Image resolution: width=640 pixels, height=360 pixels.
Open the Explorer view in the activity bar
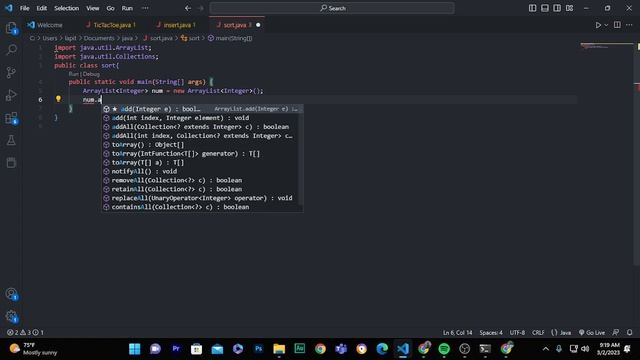coord(11,28)
